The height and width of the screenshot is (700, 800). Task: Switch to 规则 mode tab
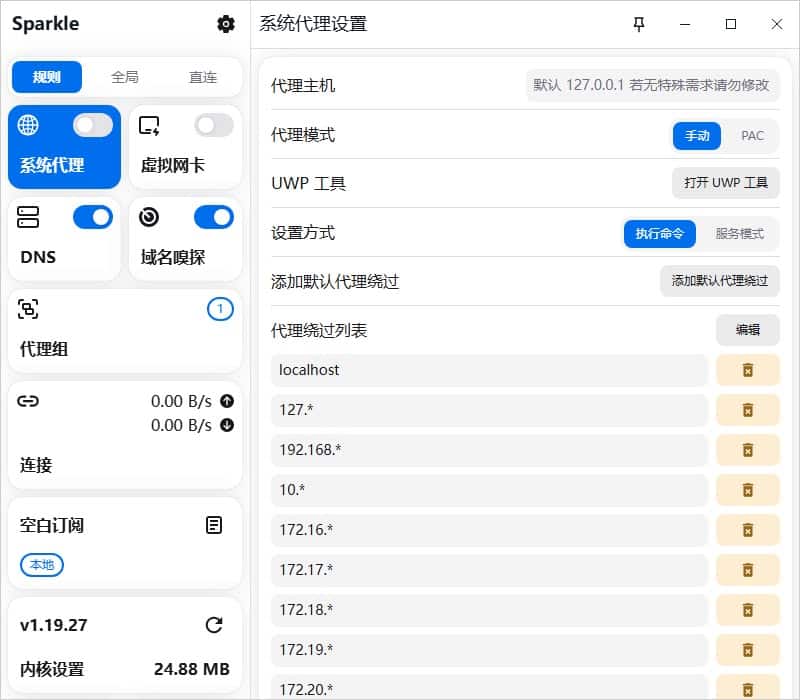pyautogui.click(x=47, y=77)
